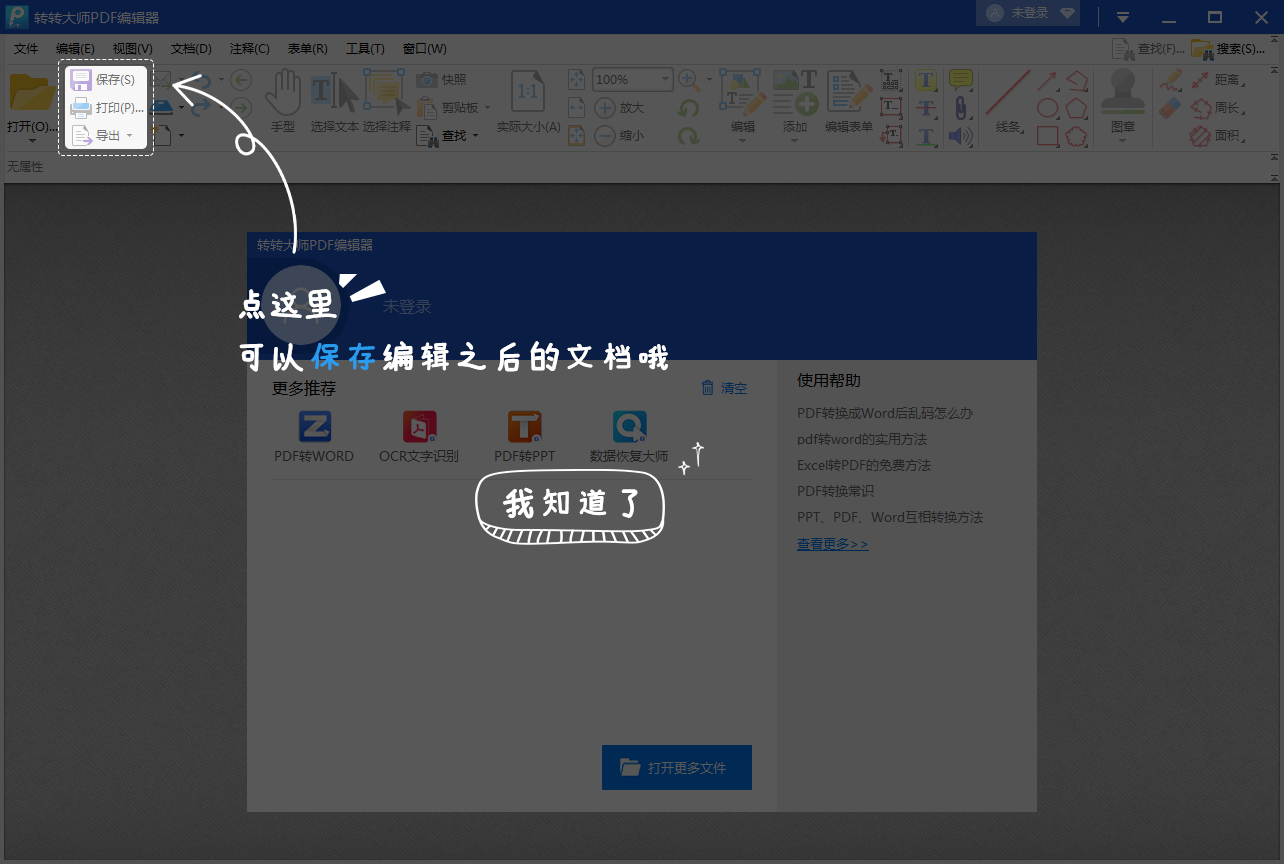The width and height of the screenshot is (1284, 864).
Task: Click 搜索(S)... in the top right
Action: click(1228, 48)
